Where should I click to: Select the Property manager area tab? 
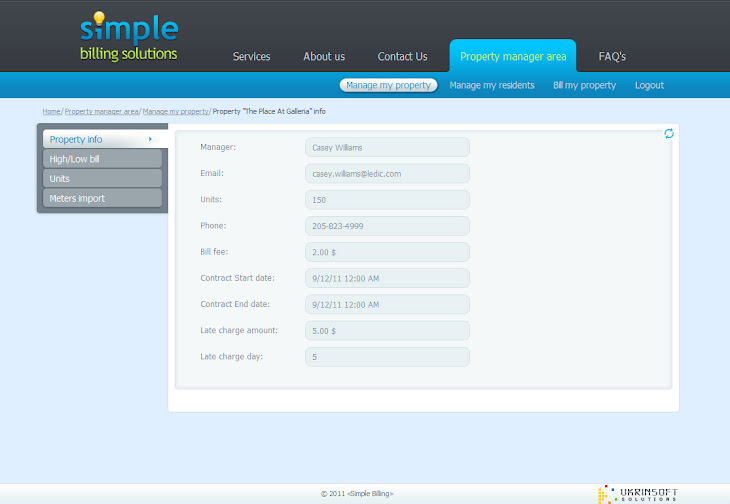point(513,56)
